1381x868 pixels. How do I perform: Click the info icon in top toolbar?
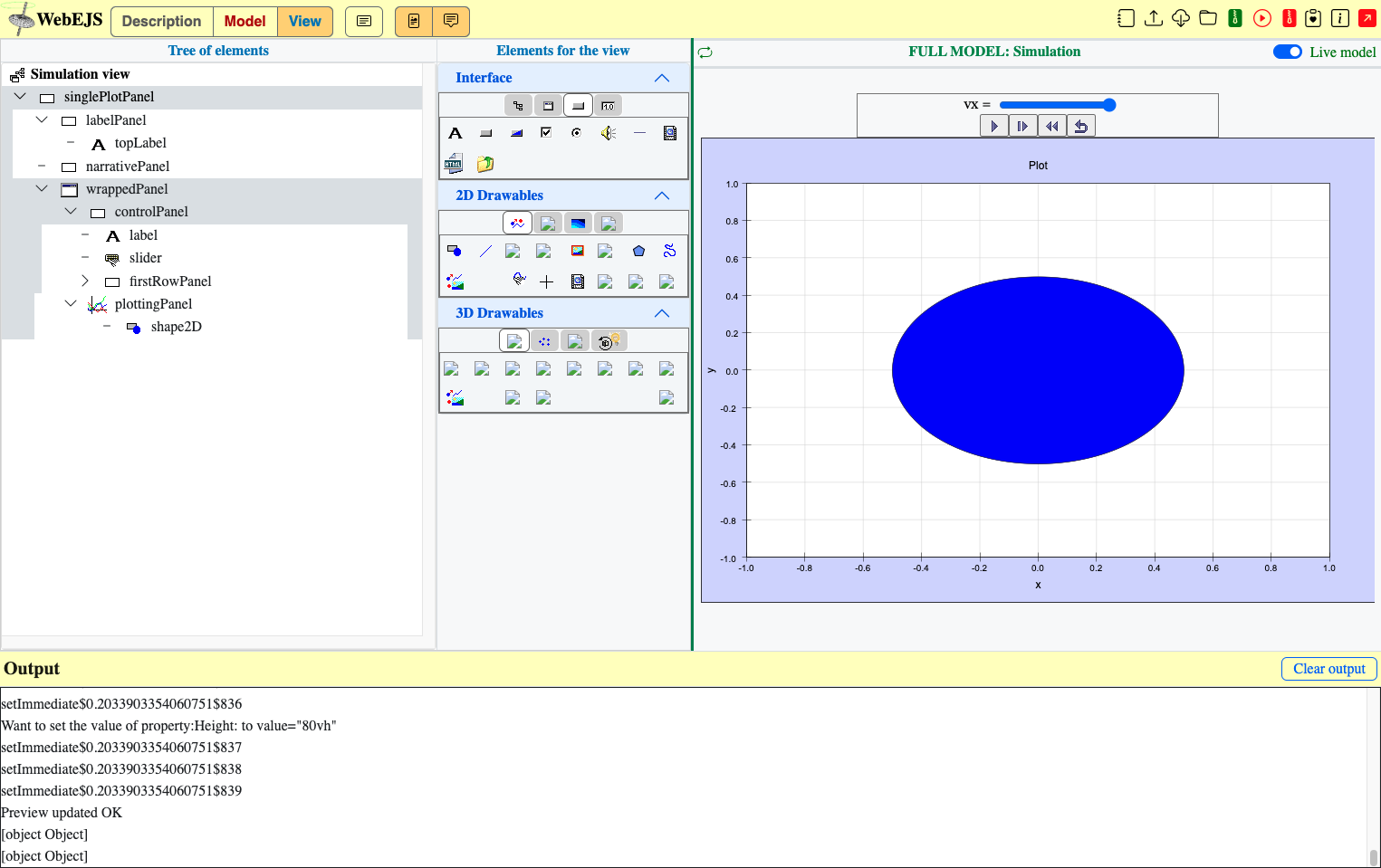[x=1340, y=18]
